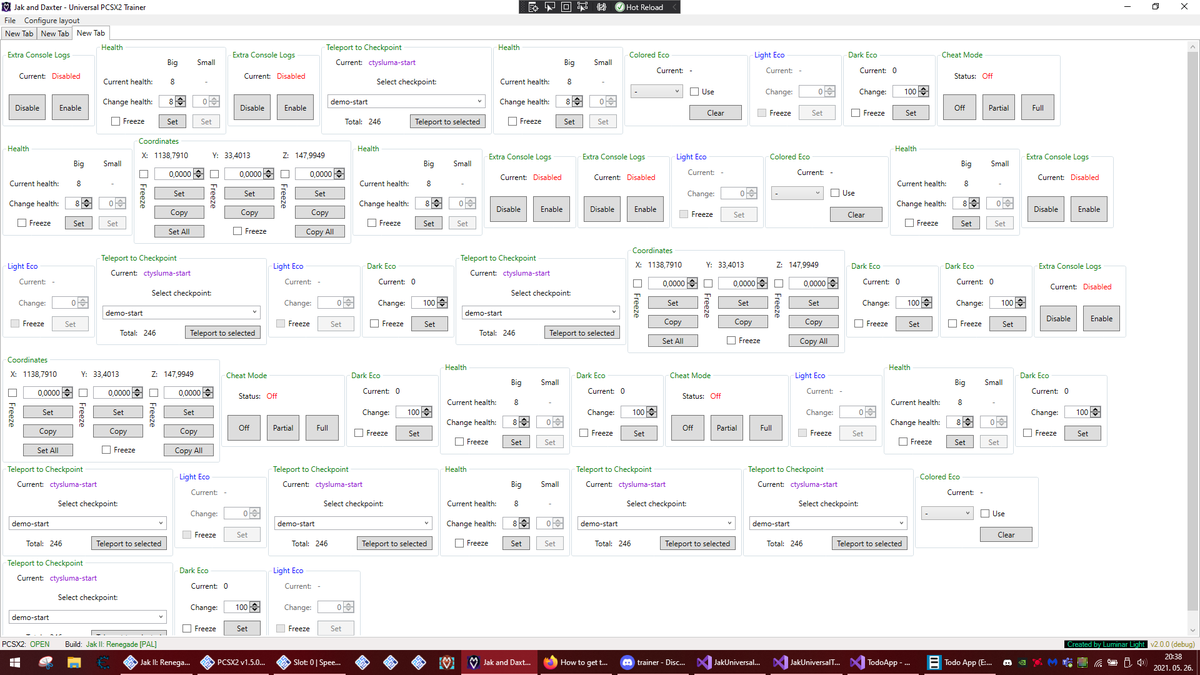Click the Microsoft Teams tray icon

click(1069, 662)
